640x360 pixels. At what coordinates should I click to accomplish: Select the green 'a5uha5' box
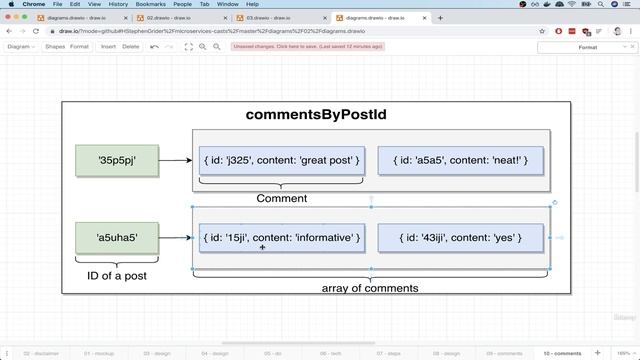click(x=117, y=238)
